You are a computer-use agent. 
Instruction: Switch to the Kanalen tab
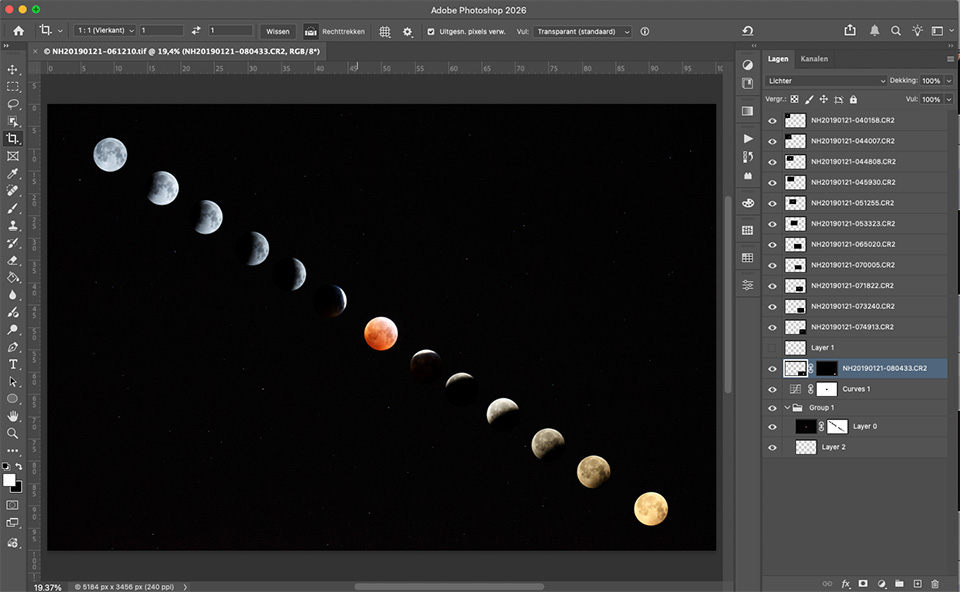[x=814, y=58]
